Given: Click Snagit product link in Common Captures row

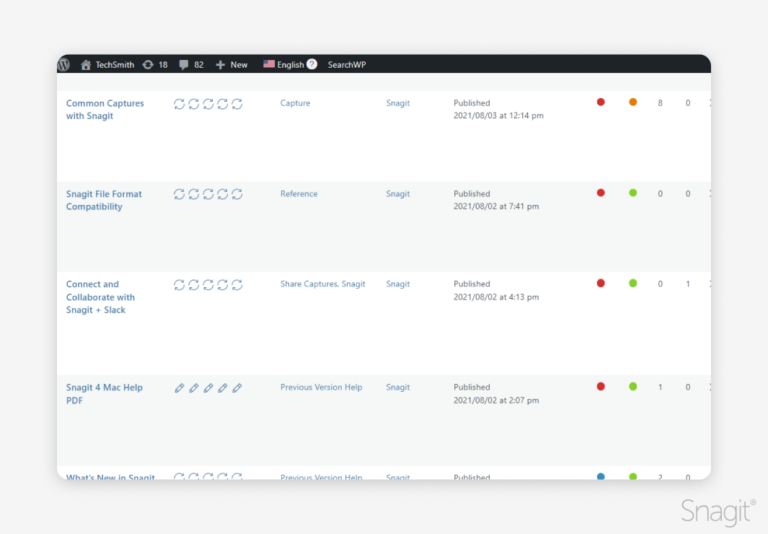Looking at the screenshot, I should point(398,103).
